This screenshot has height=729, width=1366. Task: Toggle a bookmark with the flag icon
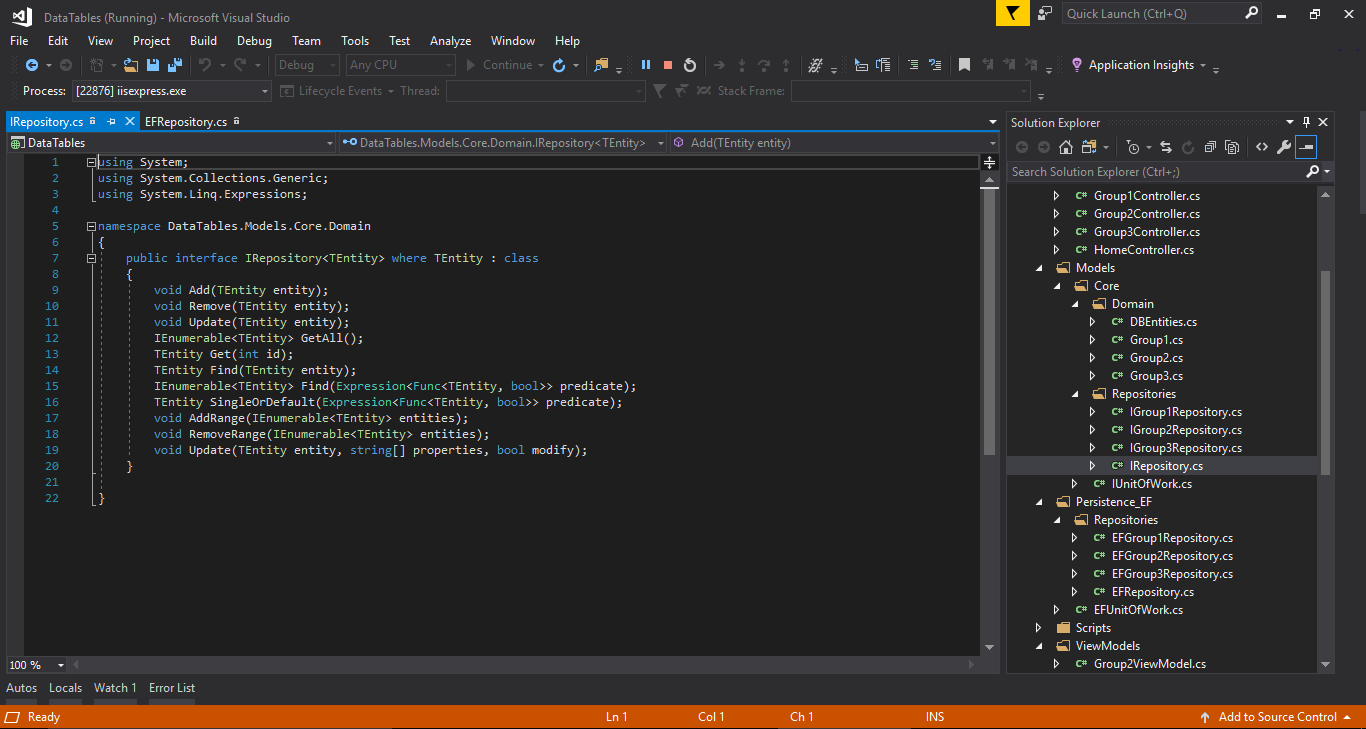coord(965,64)
